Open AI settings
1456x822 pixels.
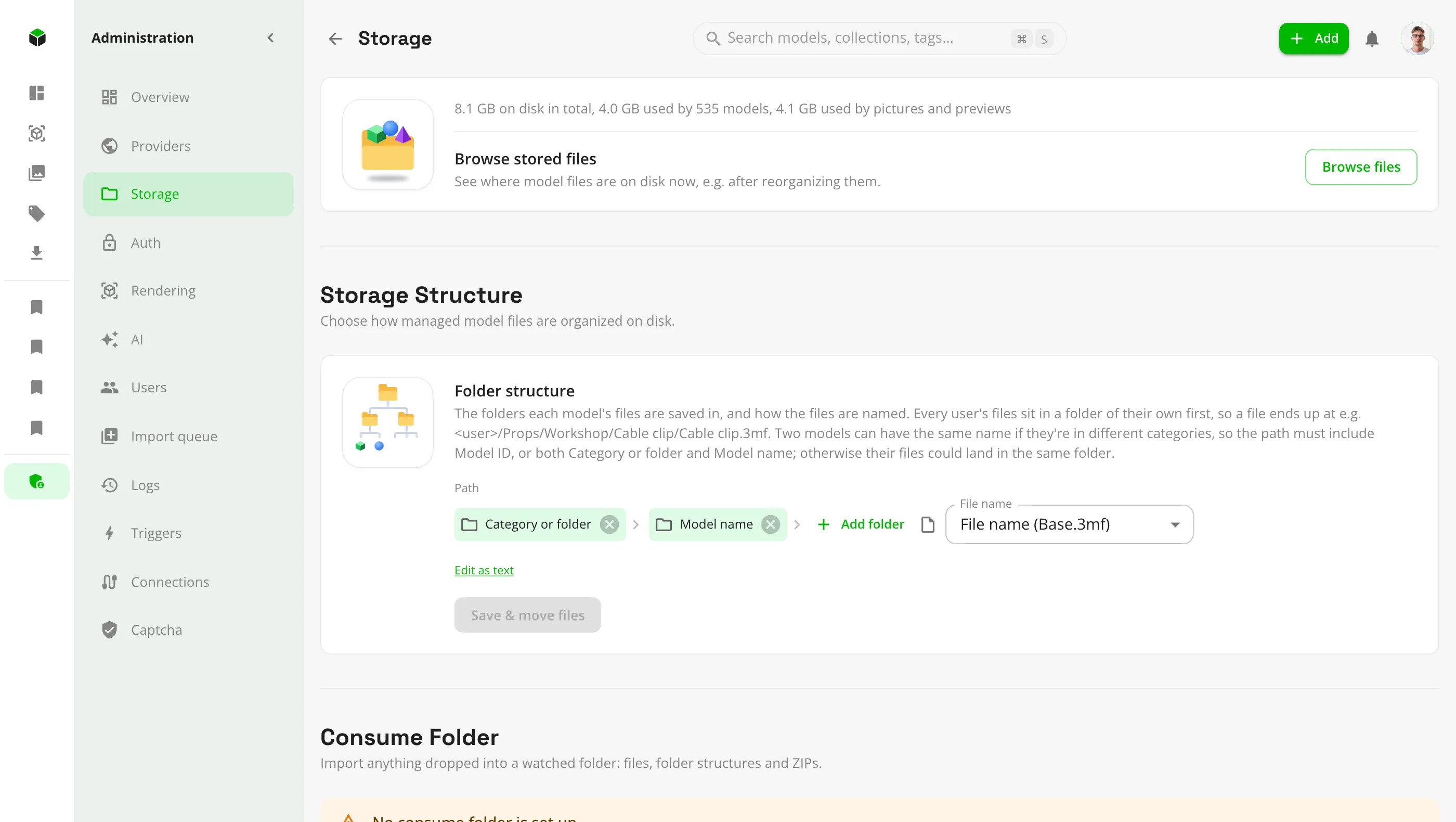click(x=189, y=339)
